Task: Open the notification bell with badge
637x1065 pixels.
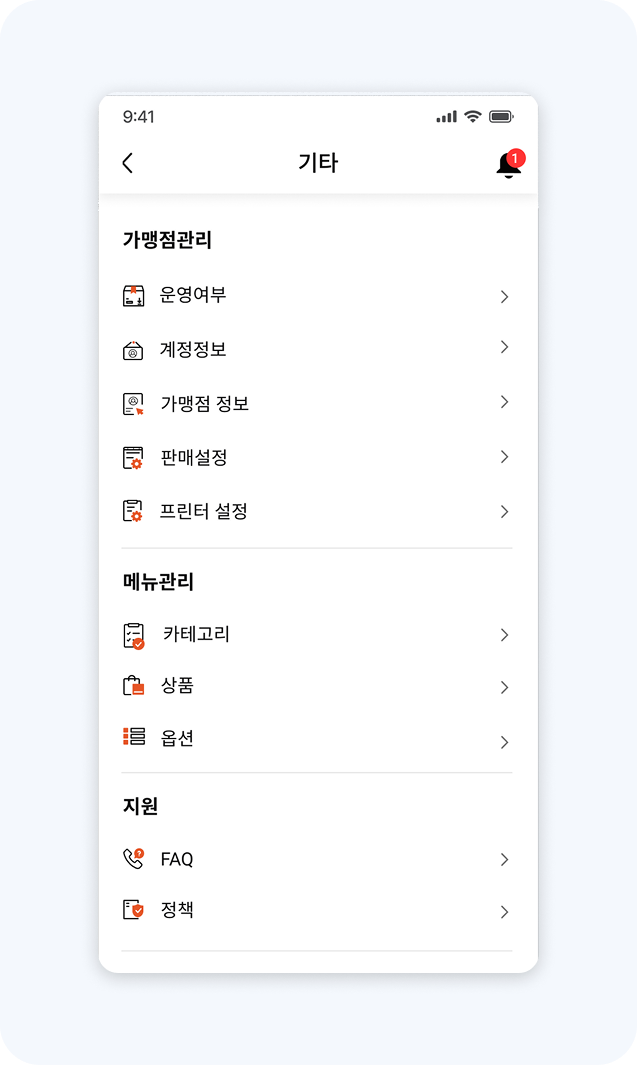Action: (509, 163)
